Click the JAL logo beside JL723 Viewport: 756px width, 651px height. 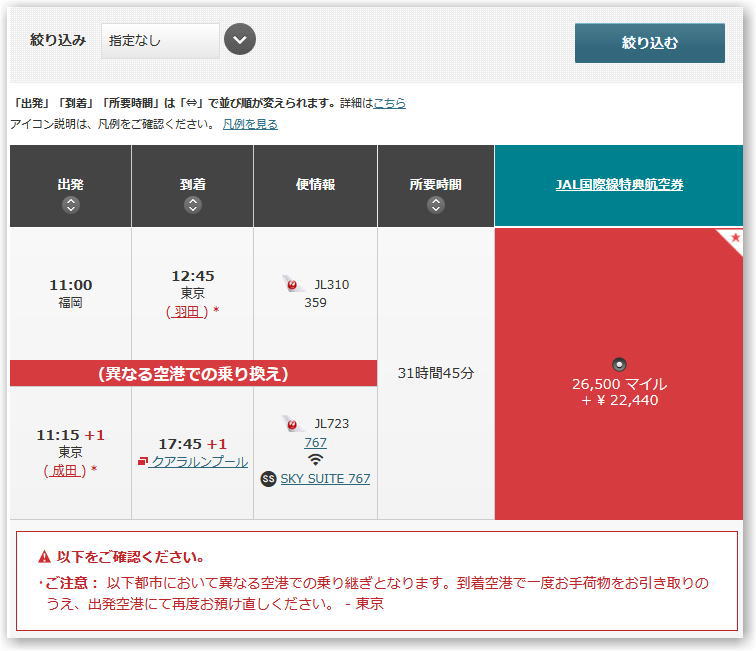pos(292,424)
